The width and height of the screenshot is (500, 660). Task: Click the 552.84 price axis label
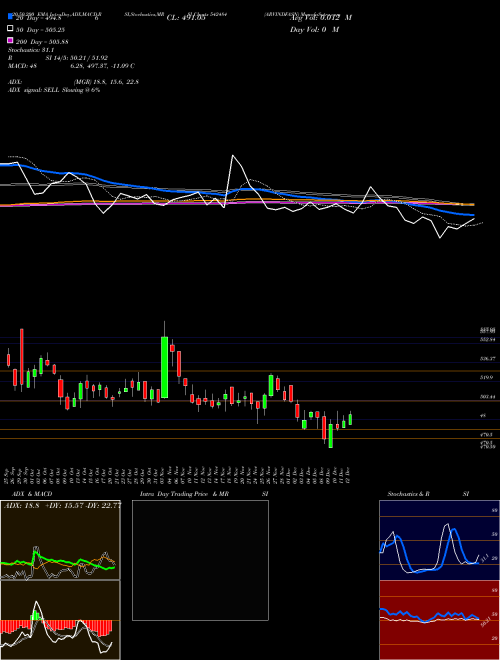[487, 339]
